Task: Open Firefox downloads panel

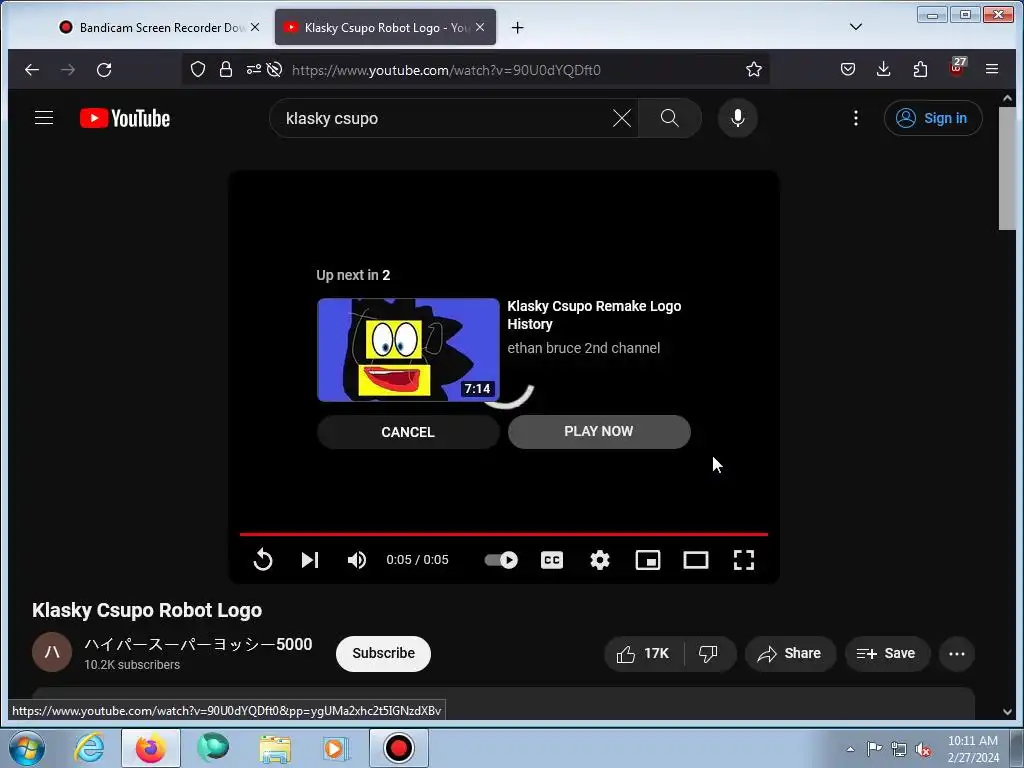Action: 884,69
